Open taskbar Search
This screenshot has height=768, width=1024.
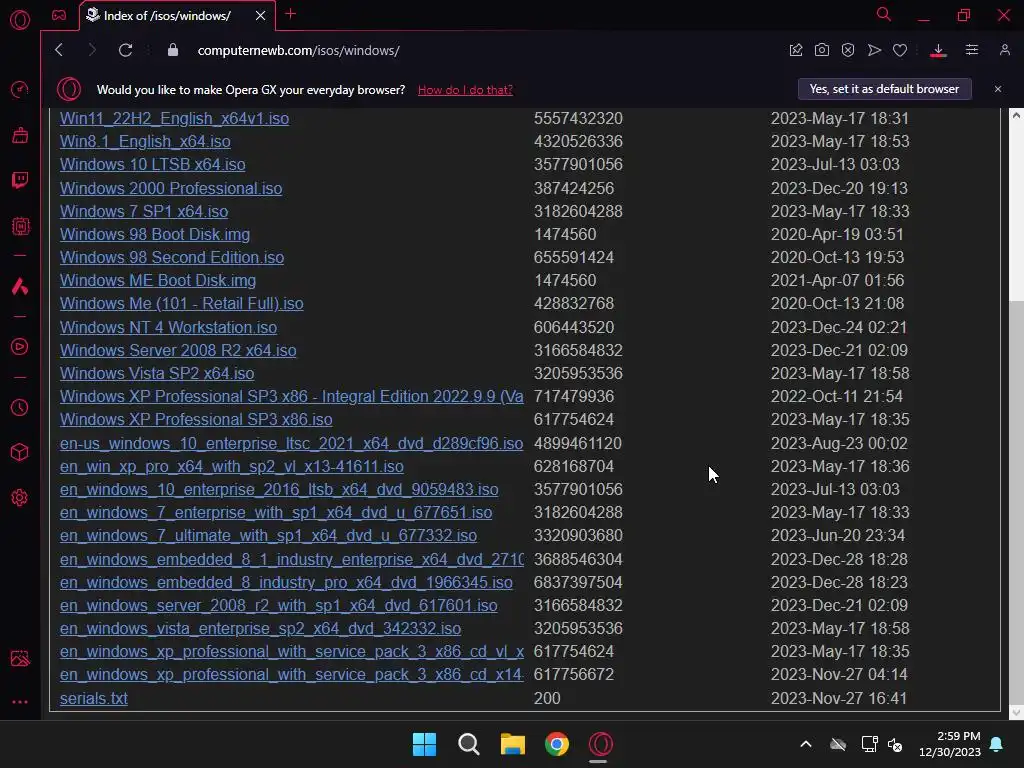(468, 744)
